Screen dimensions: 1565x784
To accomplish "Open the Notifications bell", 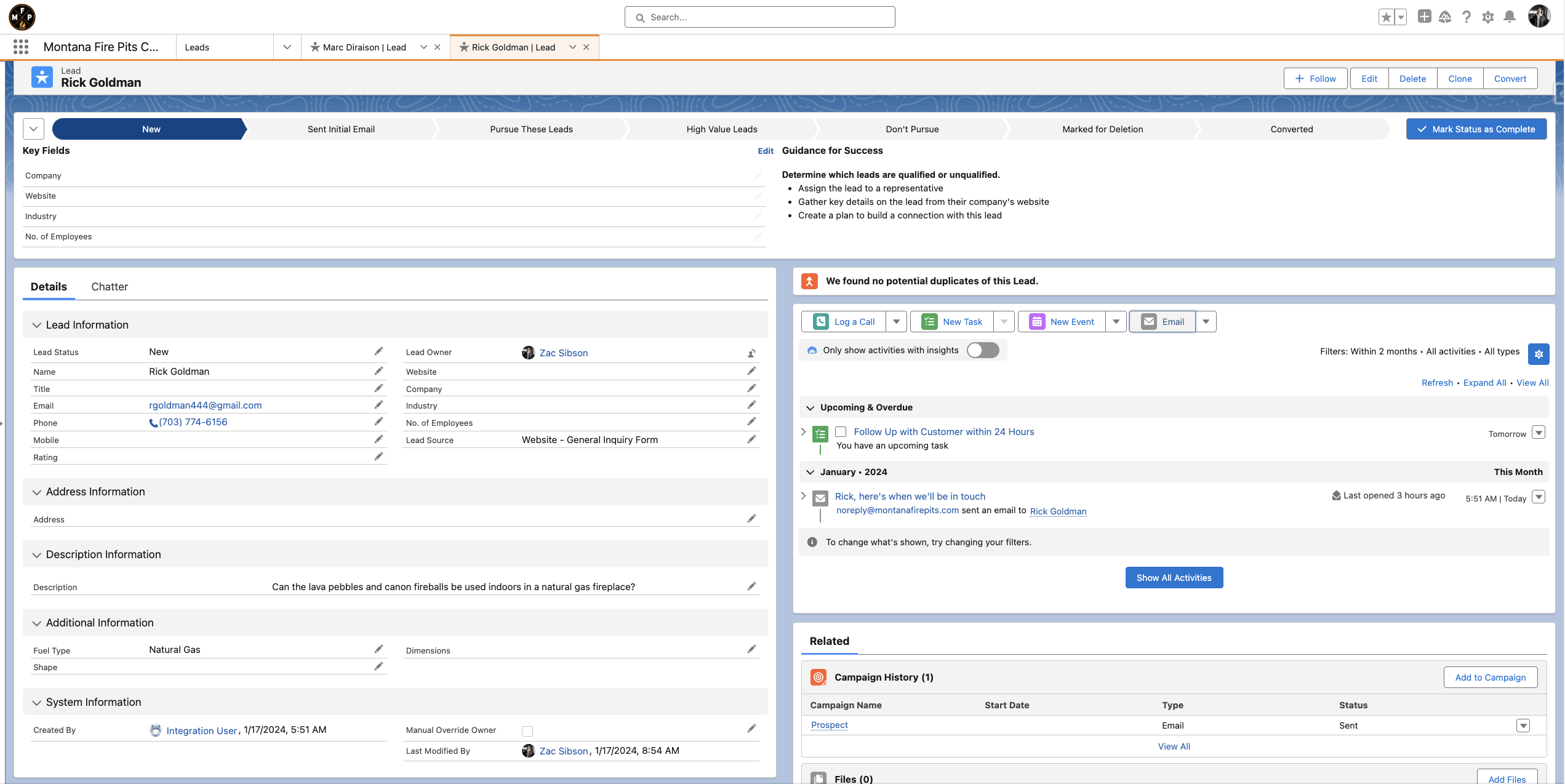I will click(x=1510, y=17).
